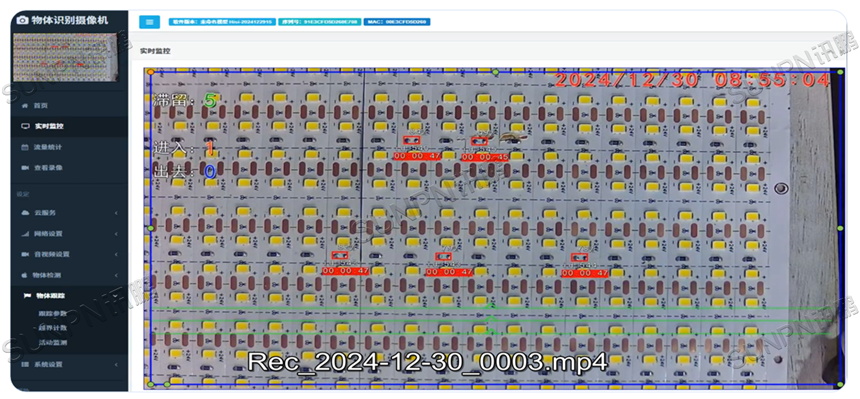The width and height of the screenshot is (860, 399).
Task: Click the home icon next to 首页
Action: (x=24, y=105)
